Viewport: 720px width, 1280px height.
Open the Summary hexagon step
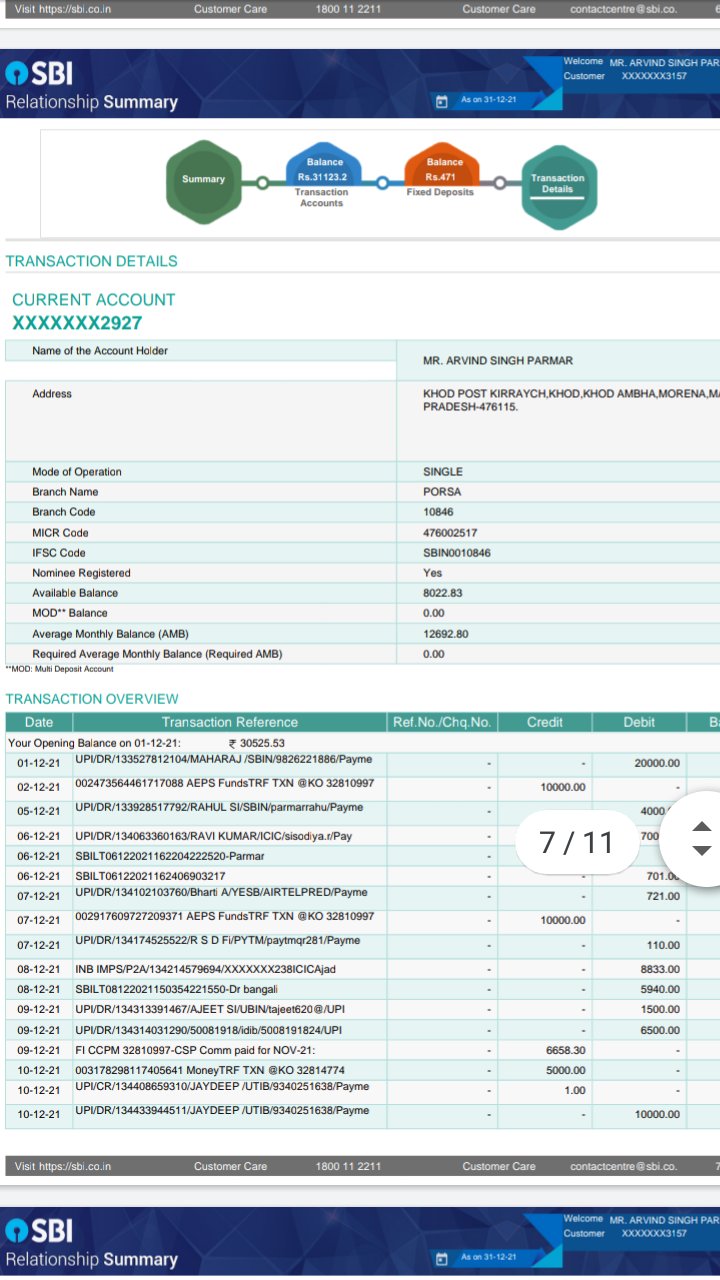click(x=204, y=180)
